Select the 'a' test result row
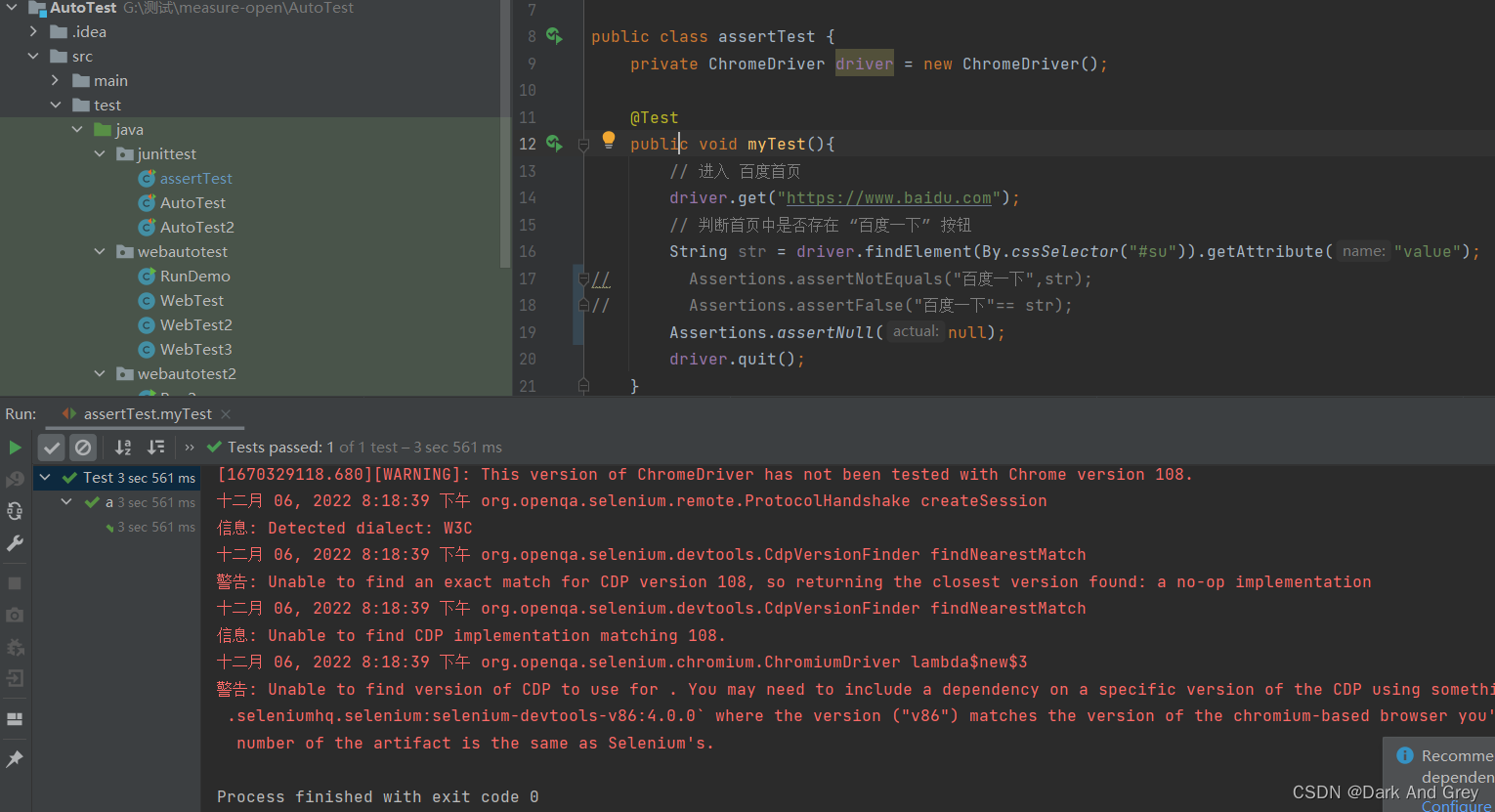 coord(117,502)
